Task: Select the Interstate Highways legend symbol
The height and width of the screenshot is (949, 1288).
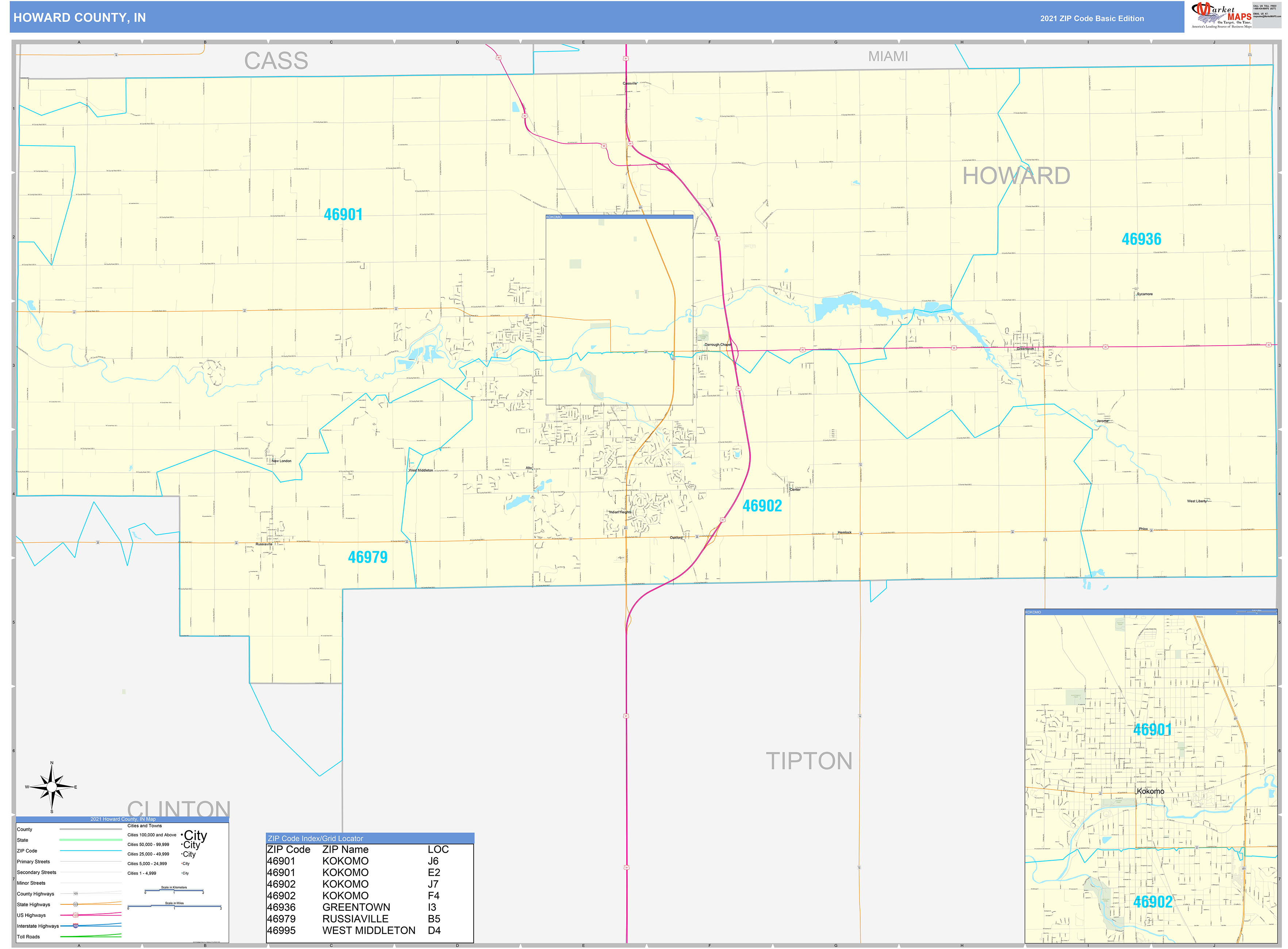Action: (76, 926)
